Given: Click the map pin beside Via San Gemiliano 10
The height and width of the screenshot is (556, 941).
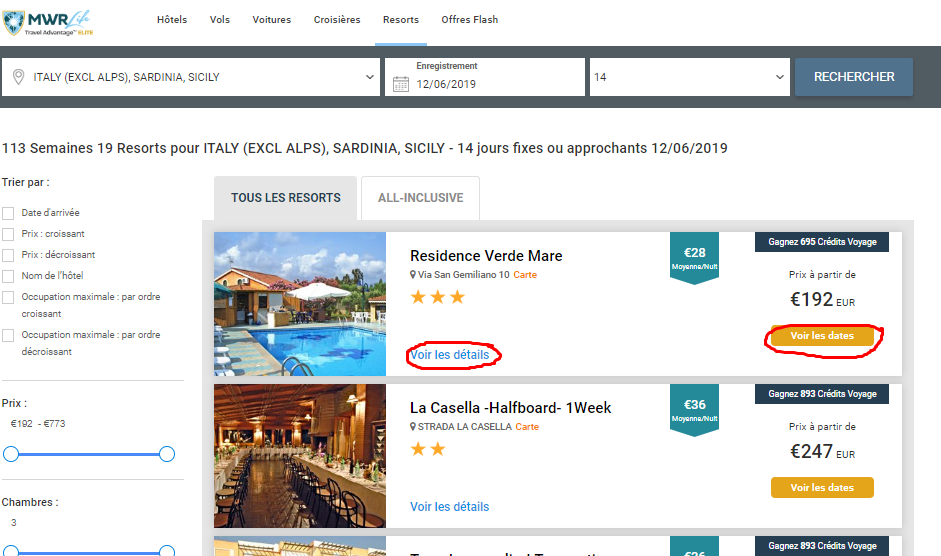Looking at the screenshot, I should (413, 274).
